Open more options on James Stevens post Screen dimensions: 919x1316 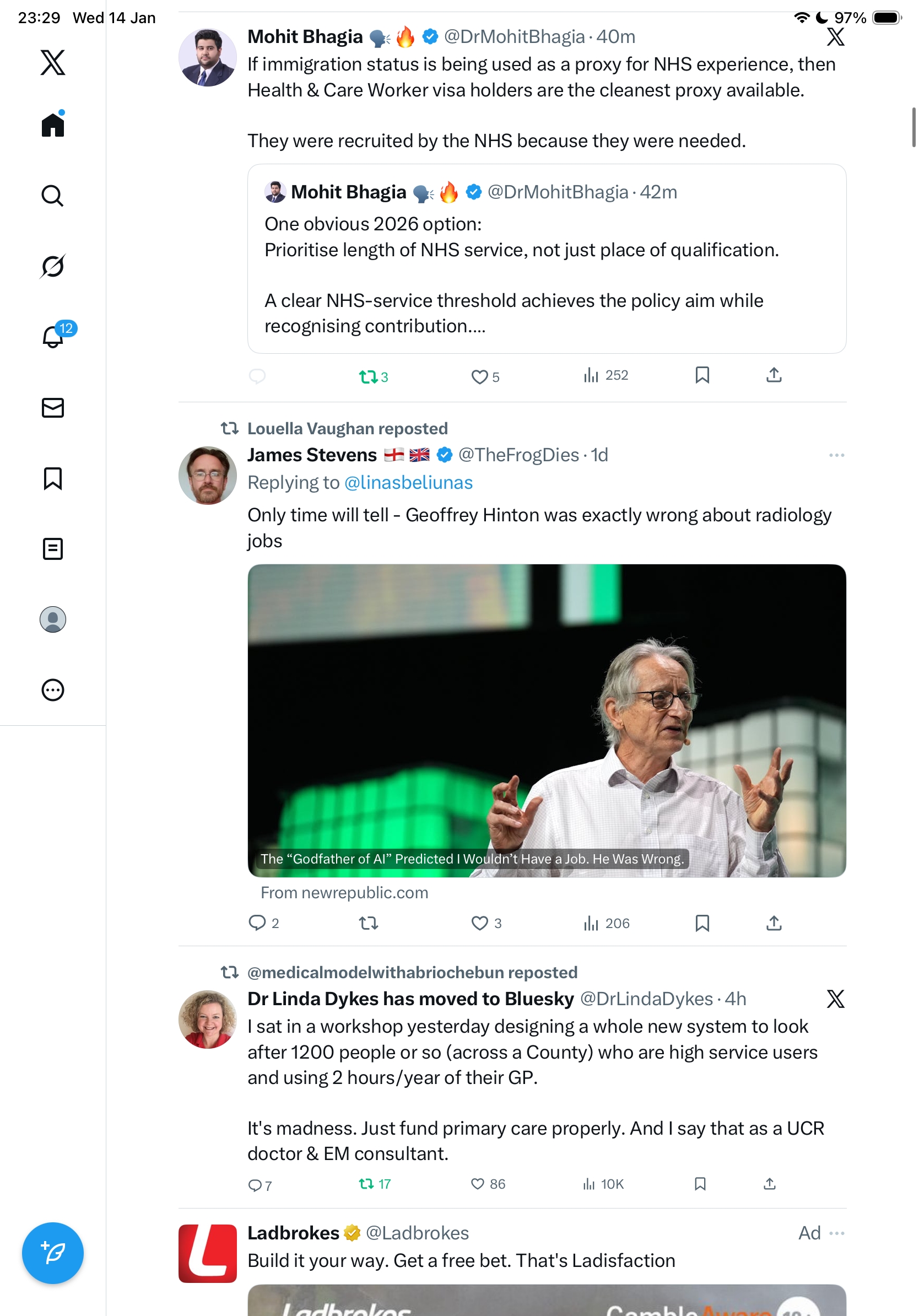(836, 455)
